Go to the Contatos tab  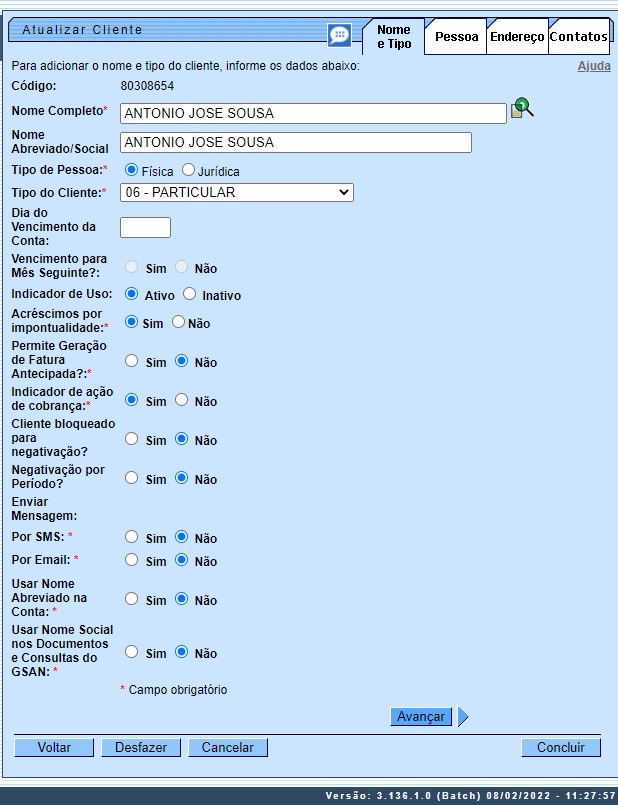578,37
